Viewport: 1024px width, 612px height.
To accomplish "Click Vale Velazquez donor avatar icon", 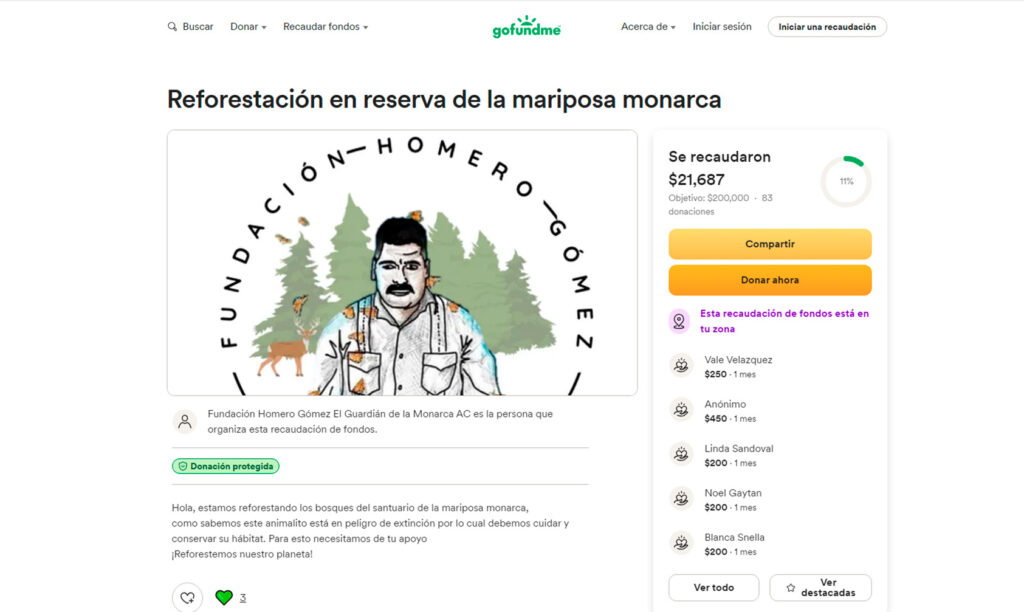I will point(681,366).
